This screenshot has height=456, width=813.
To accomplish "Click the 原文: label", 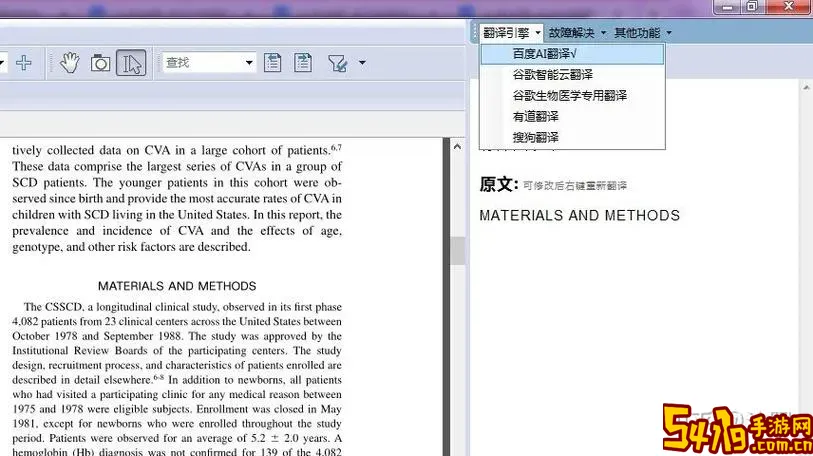I will [499, 184].
